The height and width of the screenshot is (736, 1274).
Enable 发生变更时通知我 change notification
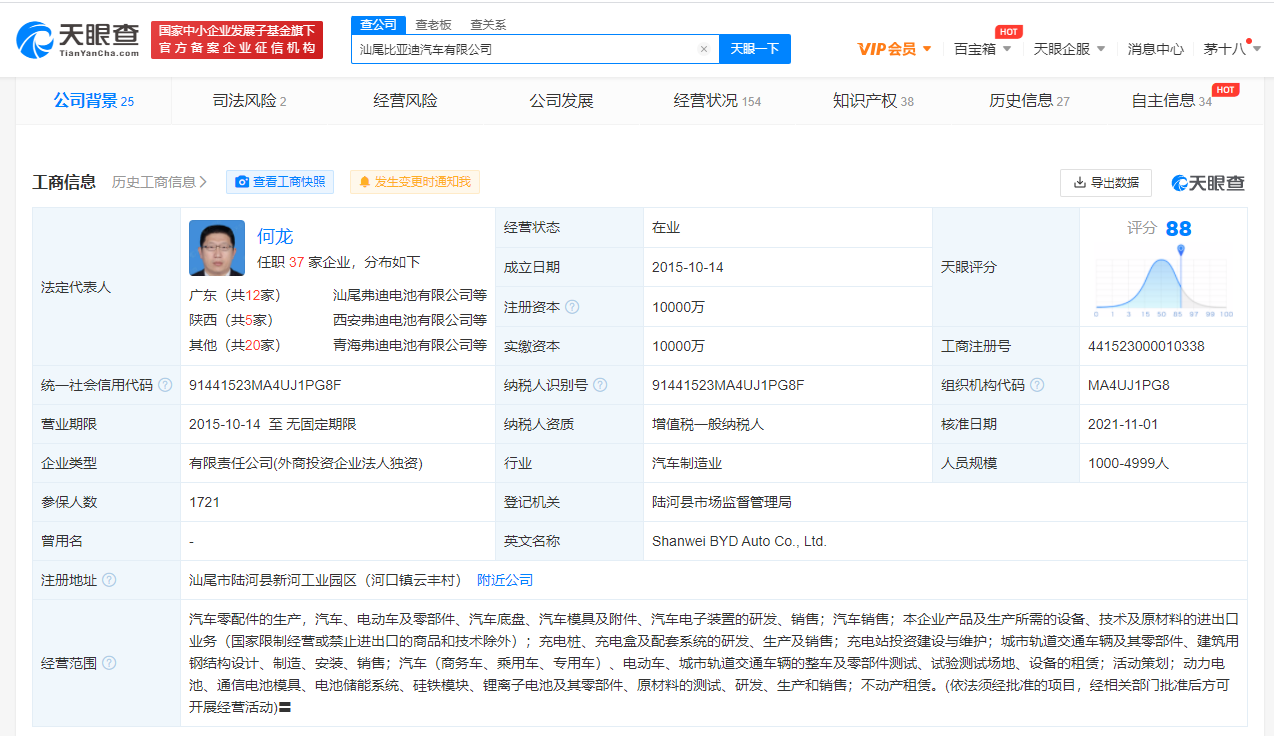click(415, 182)
